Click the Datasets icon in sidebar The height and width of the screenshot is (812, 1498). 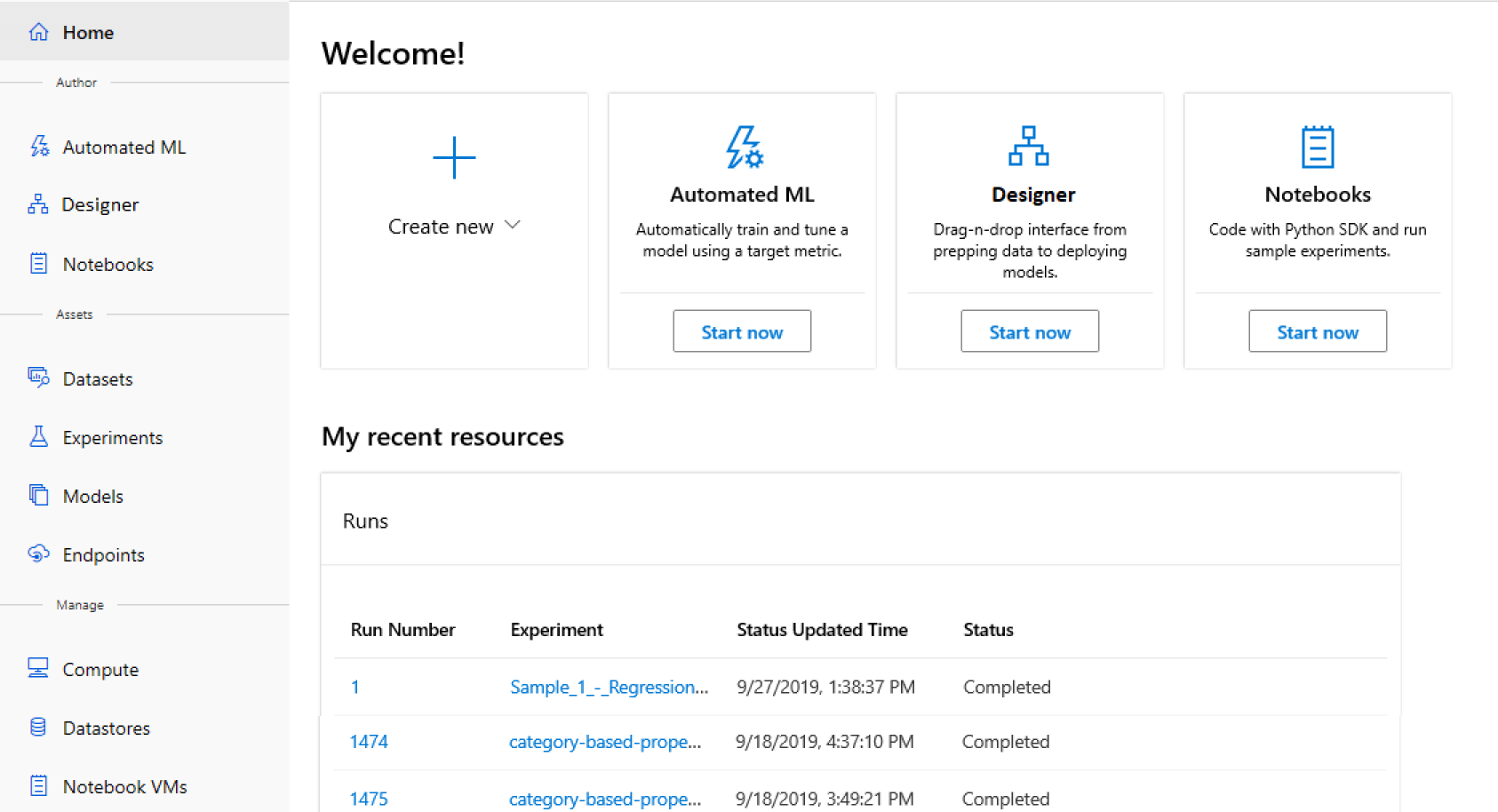pyautogui.click(x=38, y=378)
